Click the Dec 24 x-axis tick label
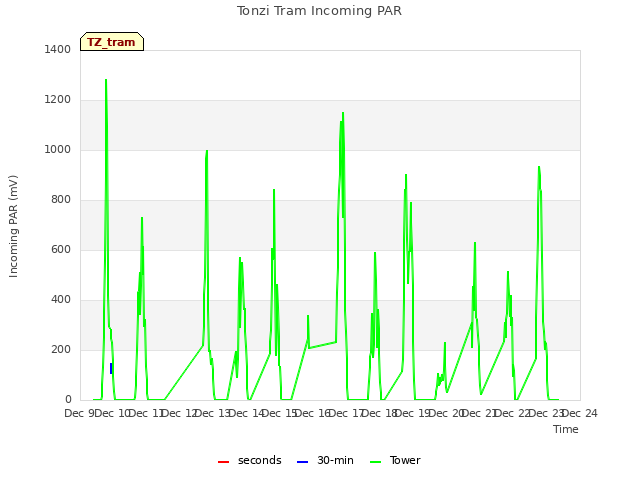This screenshot has width=640, height=480. [x=580, y=413]
